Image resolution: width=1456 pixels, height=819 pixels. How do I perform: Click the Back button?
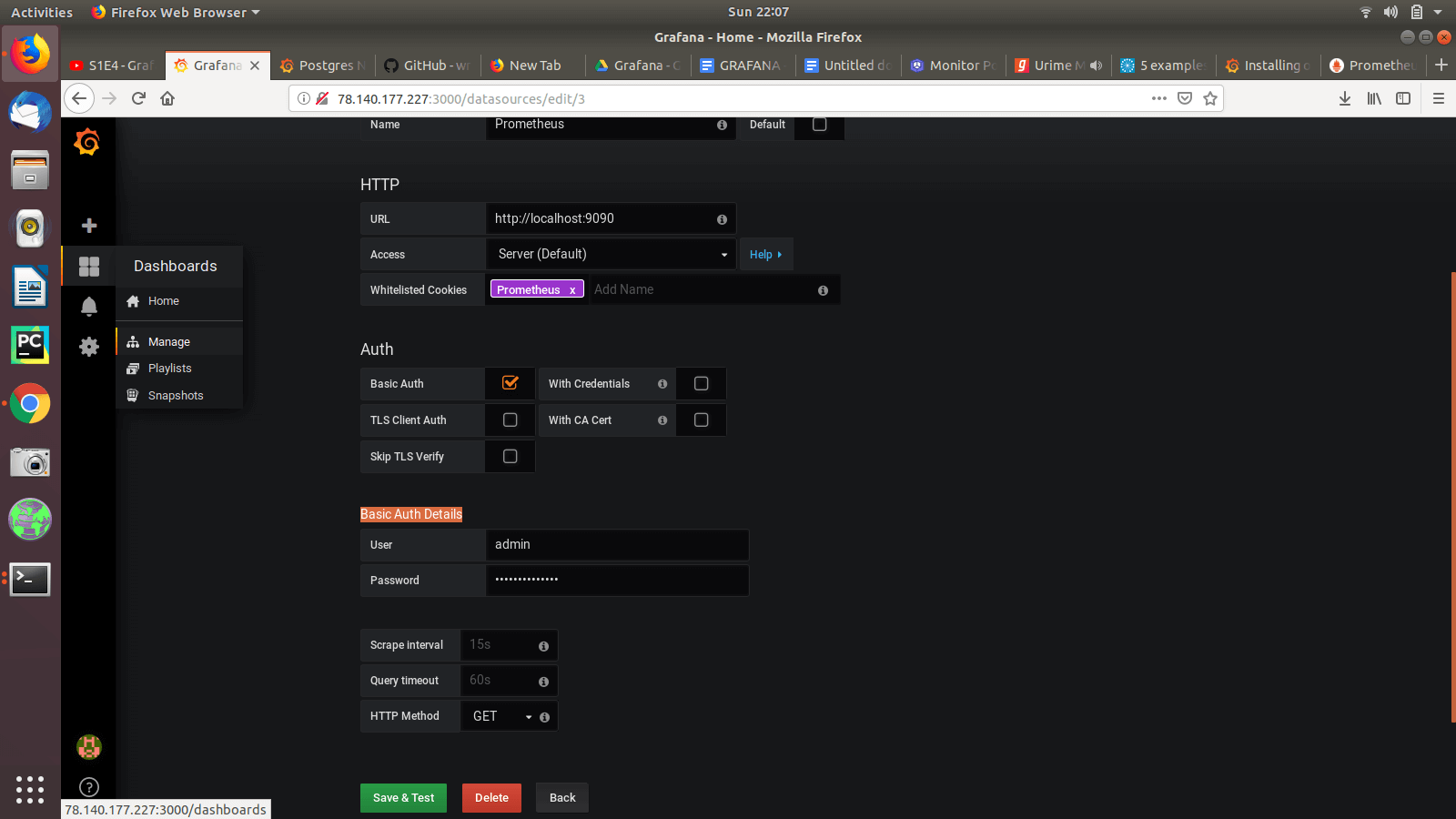(x=562, y=798)
